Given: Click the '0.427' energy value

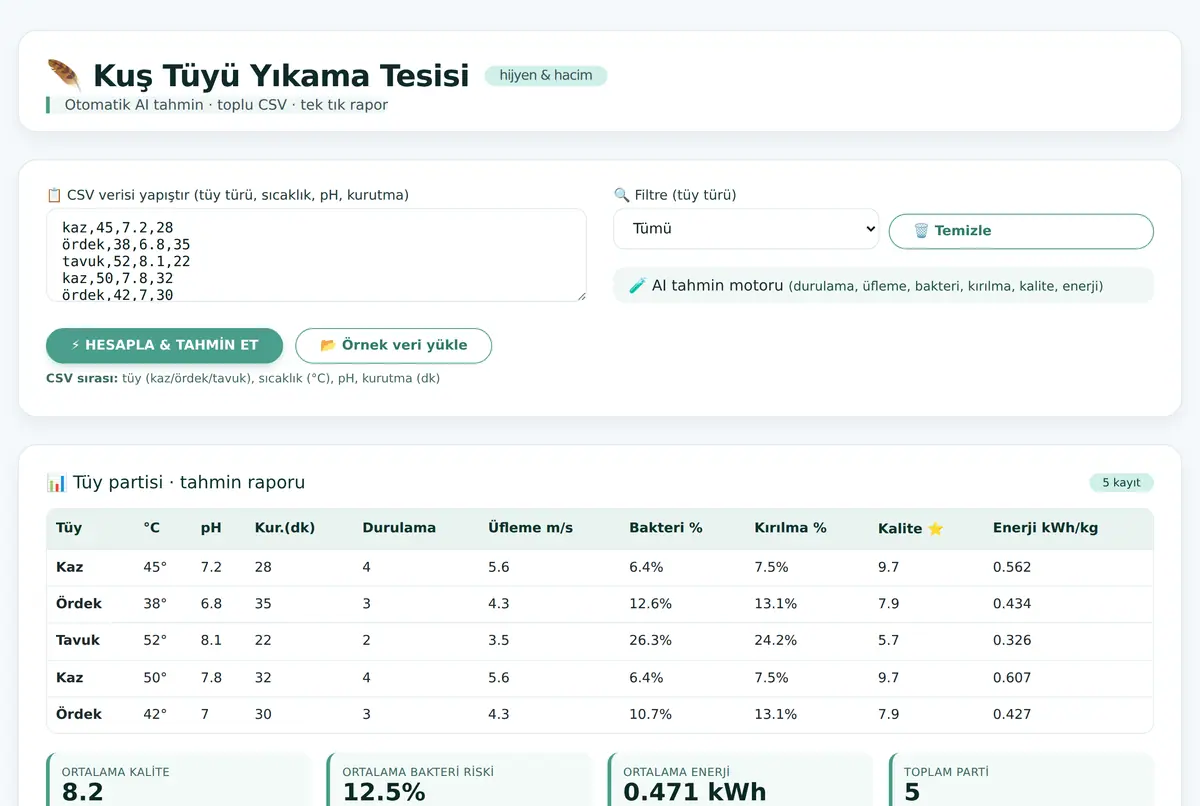Looking at the screenshot, I should (1012, 714).
